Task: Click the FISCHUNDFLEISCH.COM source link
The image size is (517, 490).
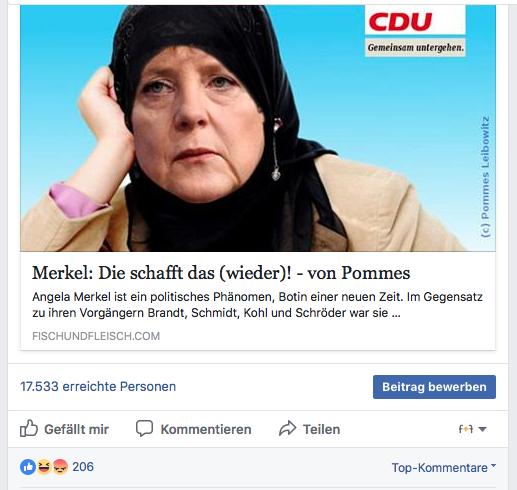Action: pos(96,336)
